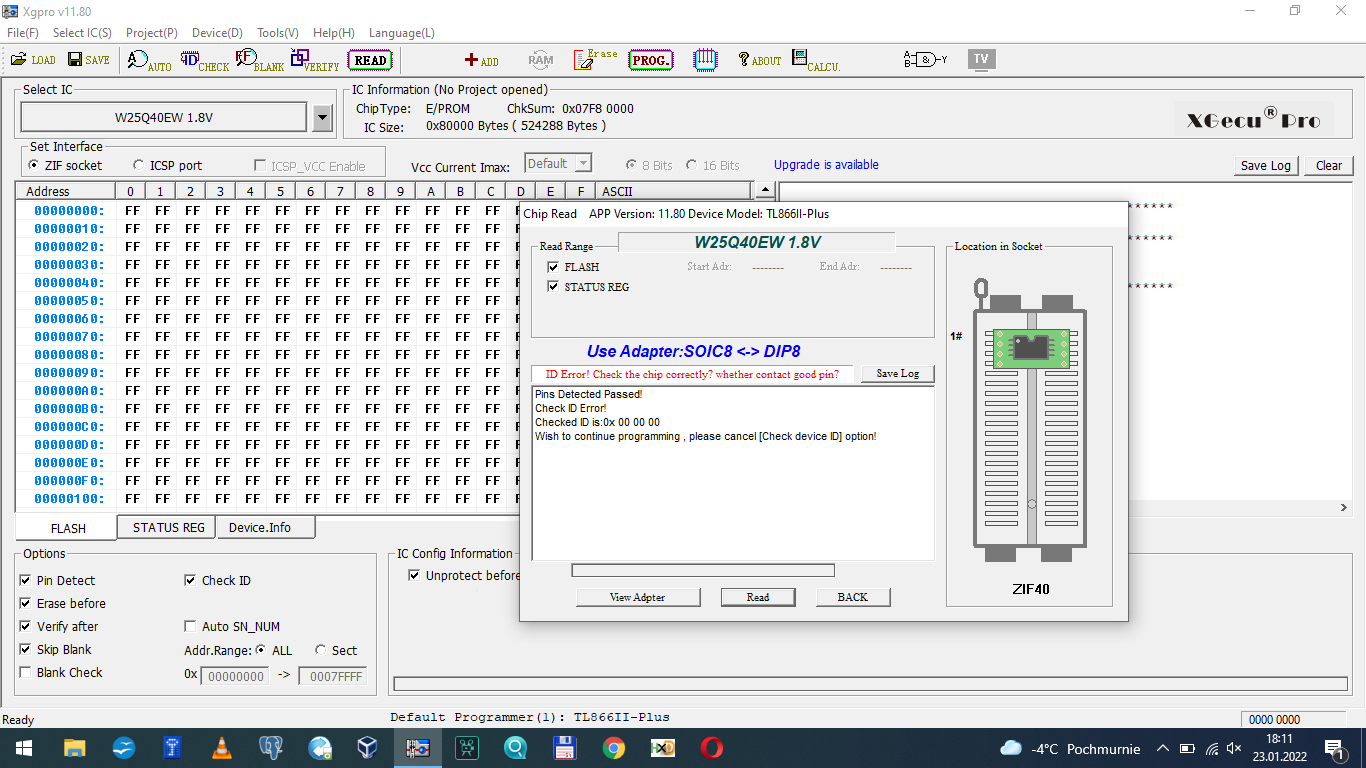Click the PROG. toolbar button
Screen dimensions: 1366x768
(651, 60)
